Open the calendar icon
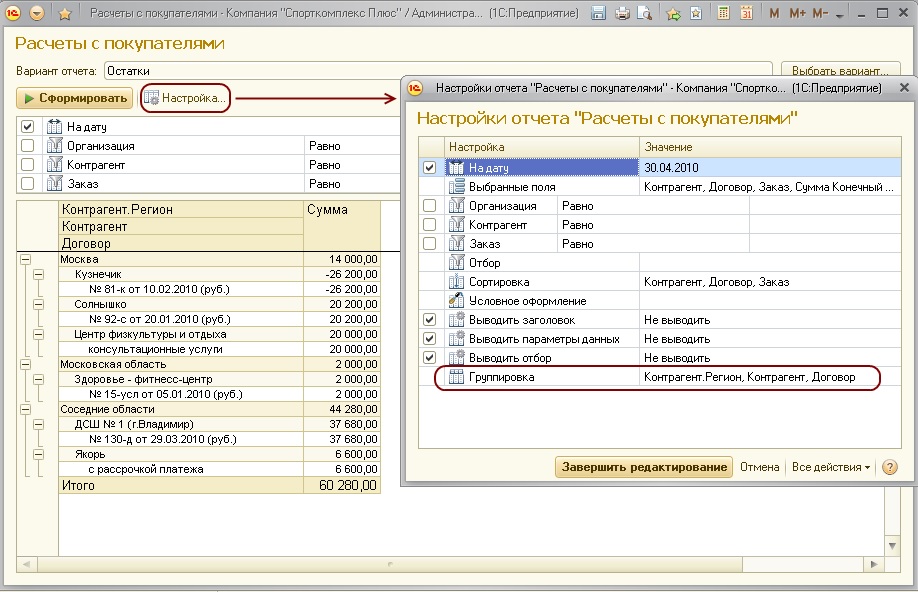 click(746, 13)
